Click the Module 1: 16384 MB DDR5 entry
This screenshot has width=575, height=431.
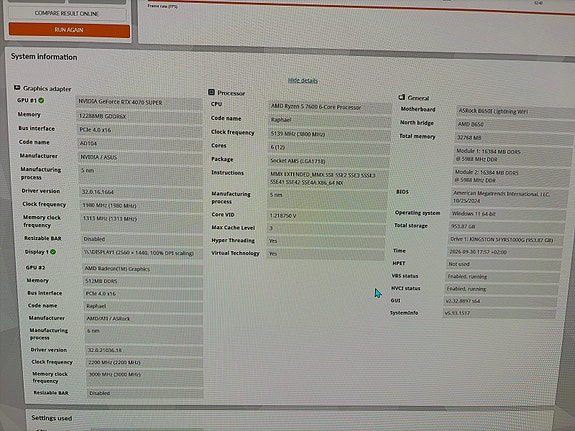(512, 155)
